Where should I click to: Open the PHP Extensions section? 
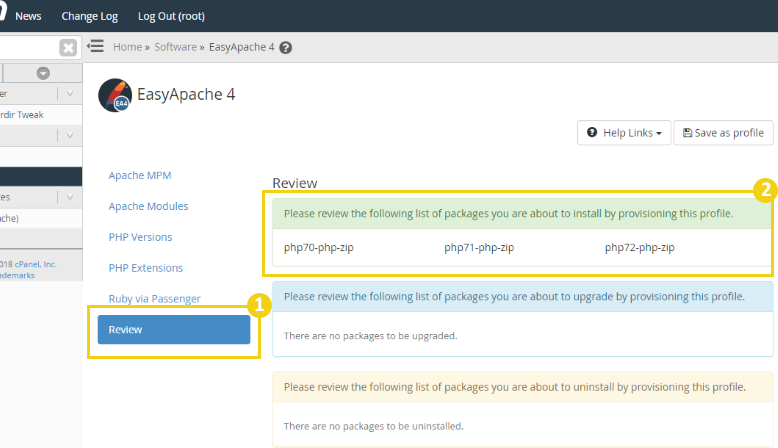point(146,268)
